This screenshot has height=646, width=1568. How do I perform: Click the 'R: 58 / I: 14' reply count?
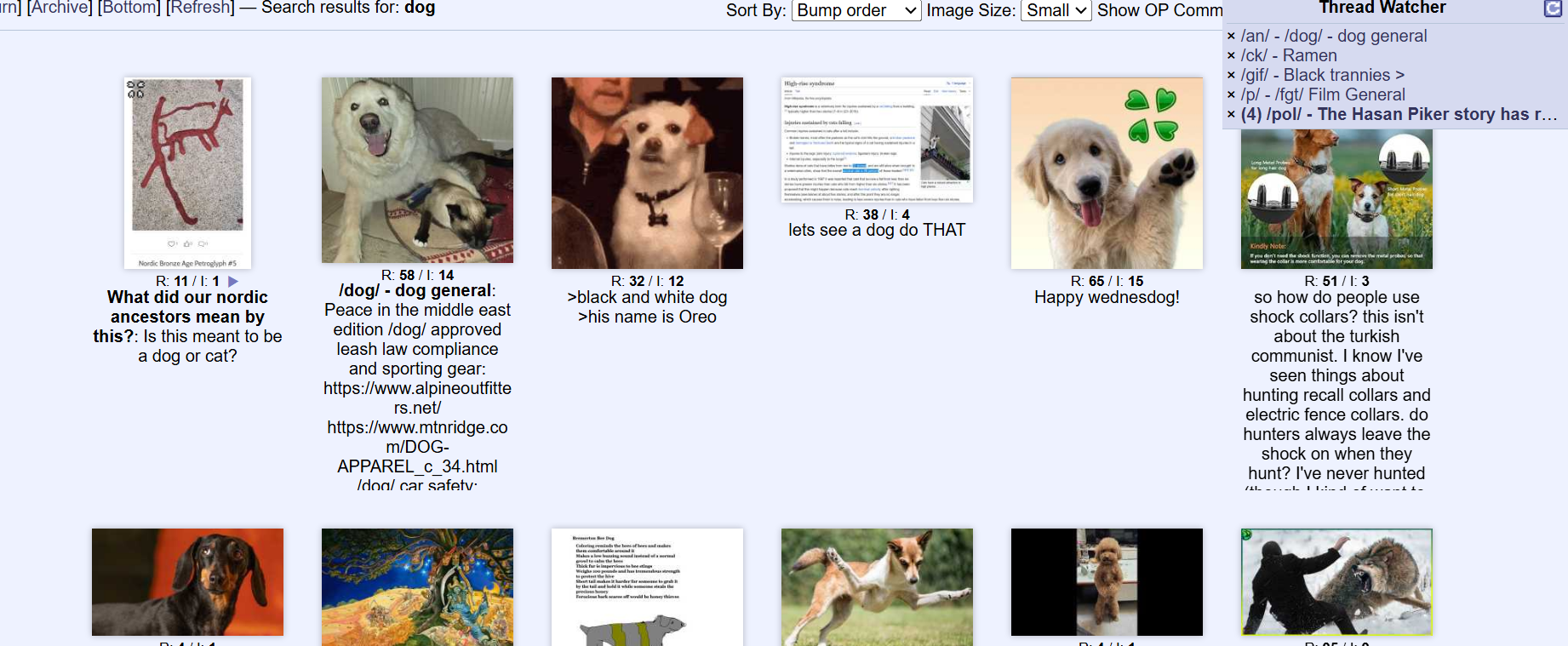(417, 275)
